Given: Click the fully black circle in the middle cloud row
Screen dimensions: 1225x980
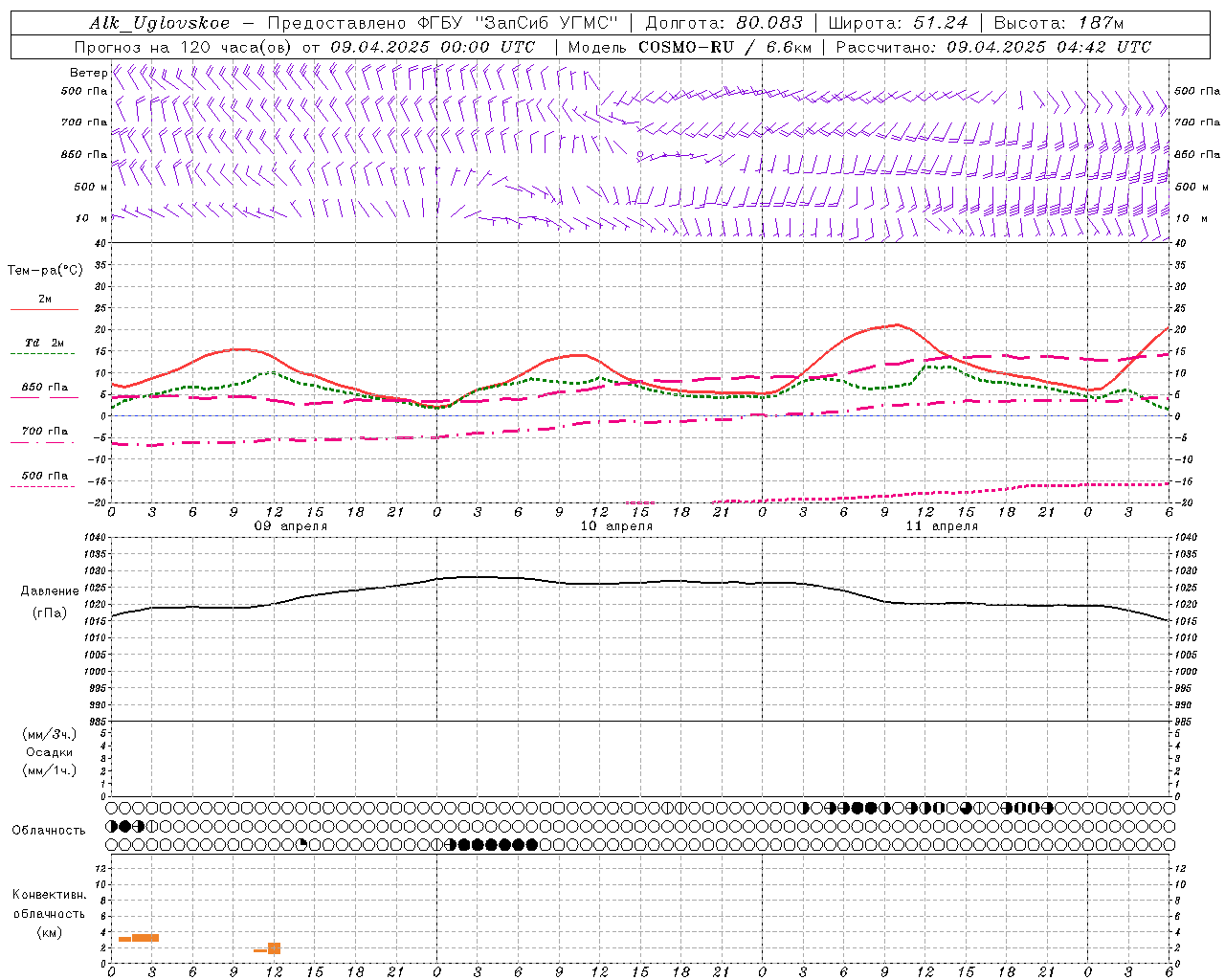Looking at the screenshot, I should click(x=125, y=826).
